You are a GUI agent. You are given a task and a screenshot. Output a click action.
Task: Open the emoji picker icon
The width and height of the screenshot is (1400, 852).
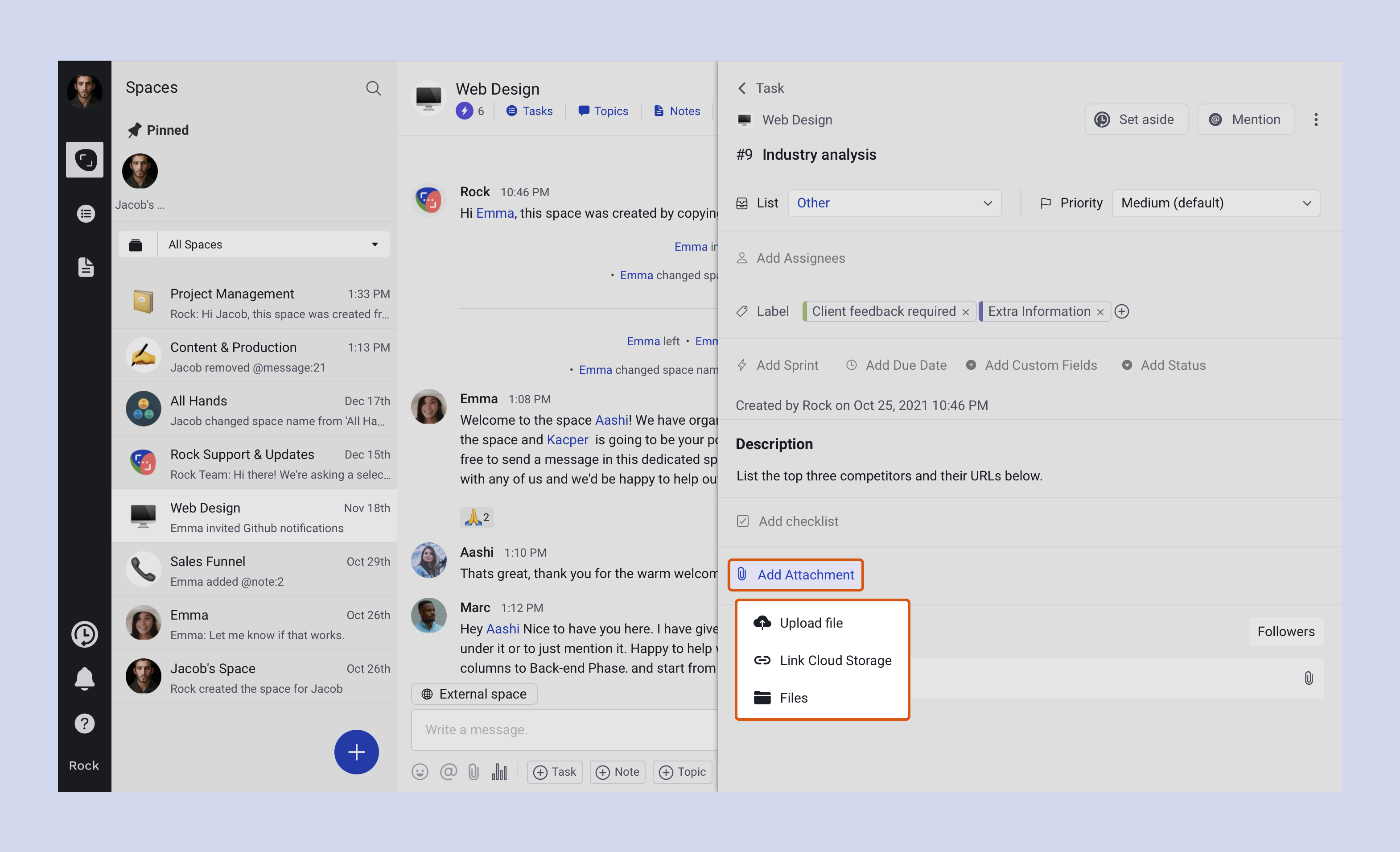coord(420,772)
